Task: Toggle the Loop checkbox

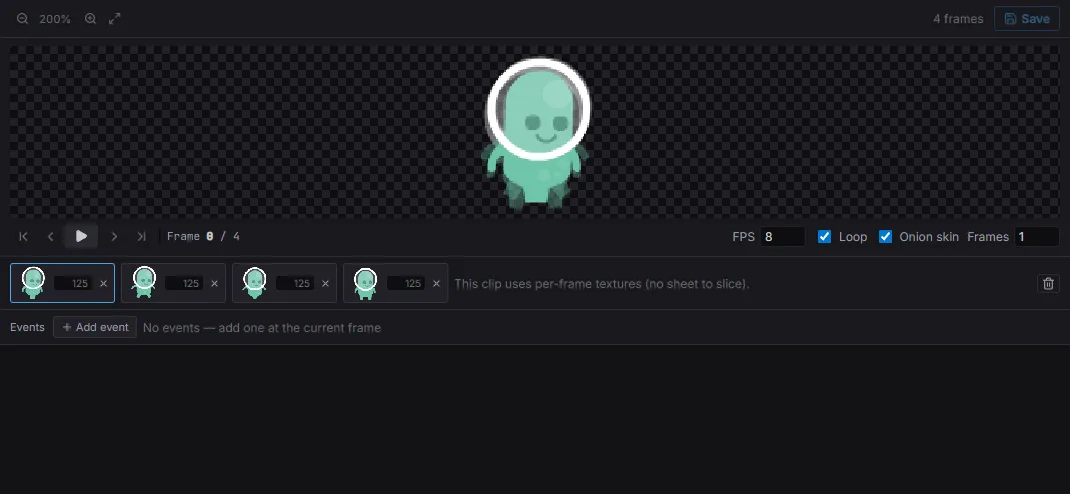Action: coord(824,237)
